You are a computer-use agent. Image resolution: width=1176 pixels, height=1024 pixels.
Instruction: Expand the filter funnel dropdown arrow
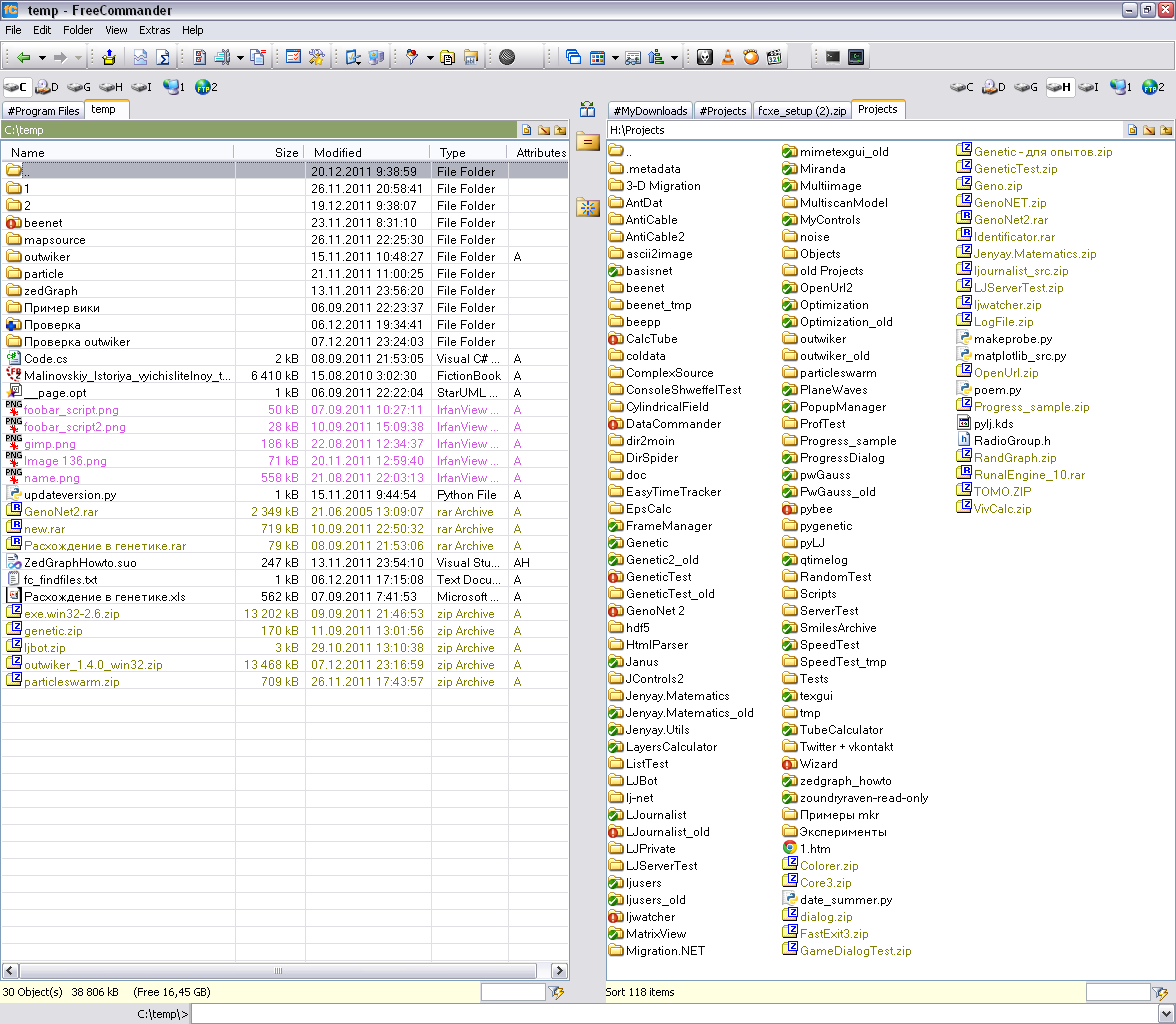tap(430, 58)
